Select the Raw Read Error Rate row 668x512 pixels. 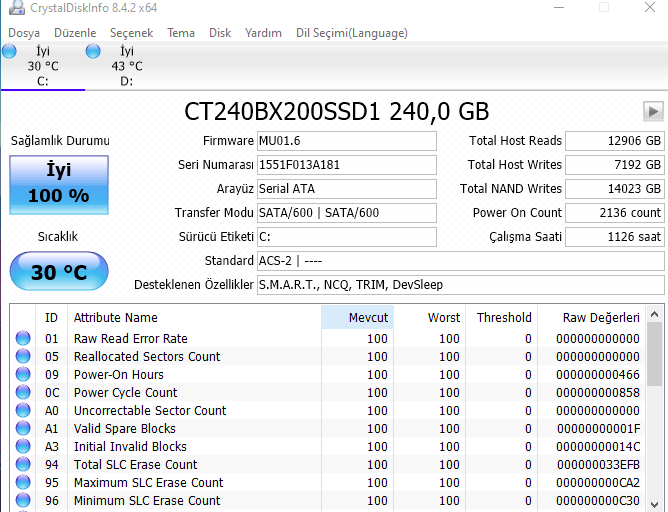(327, 338)
